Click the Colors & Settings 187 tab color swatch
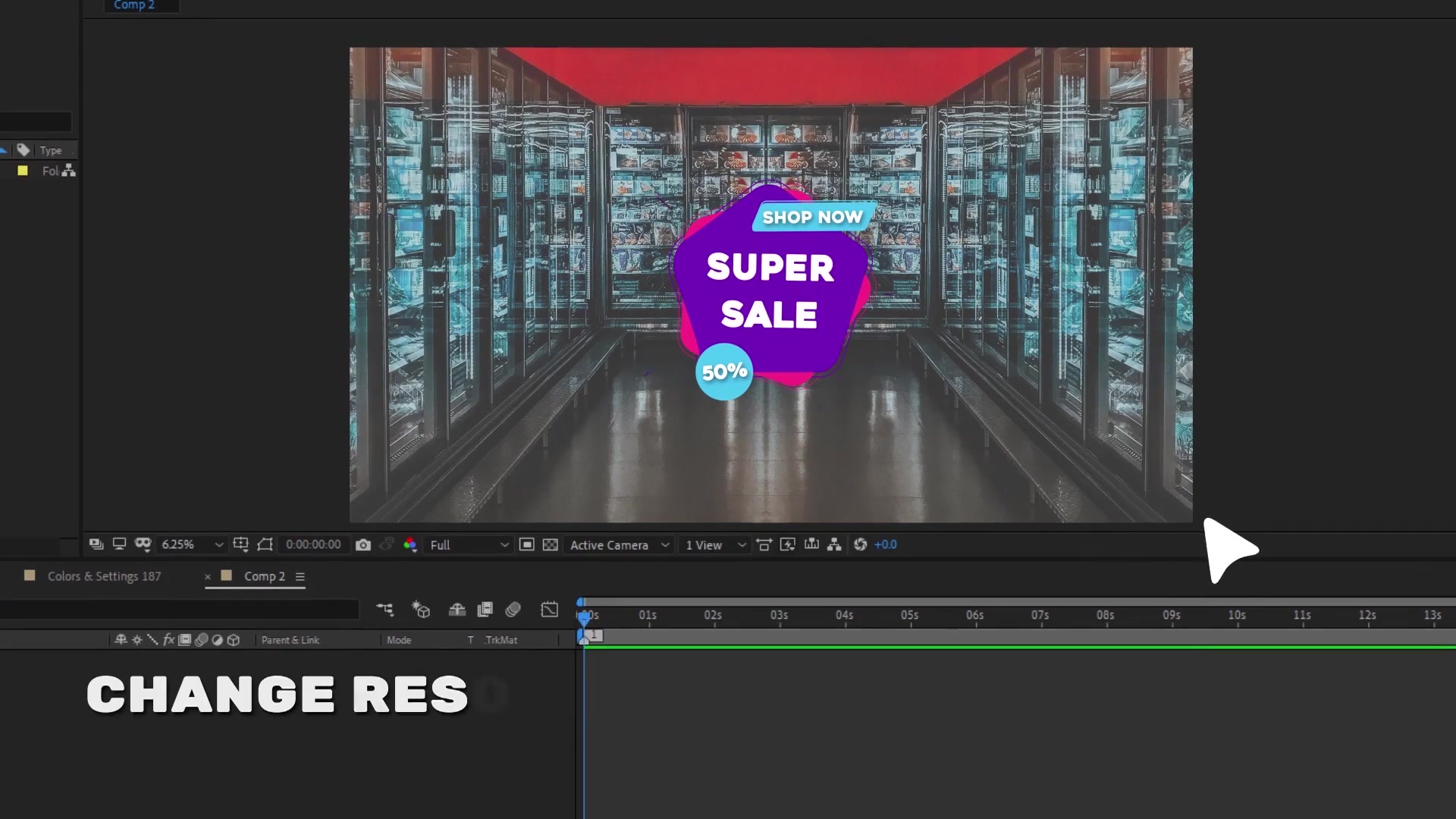The height and width of the screenshot is (819, 1456). pos(30,576)
